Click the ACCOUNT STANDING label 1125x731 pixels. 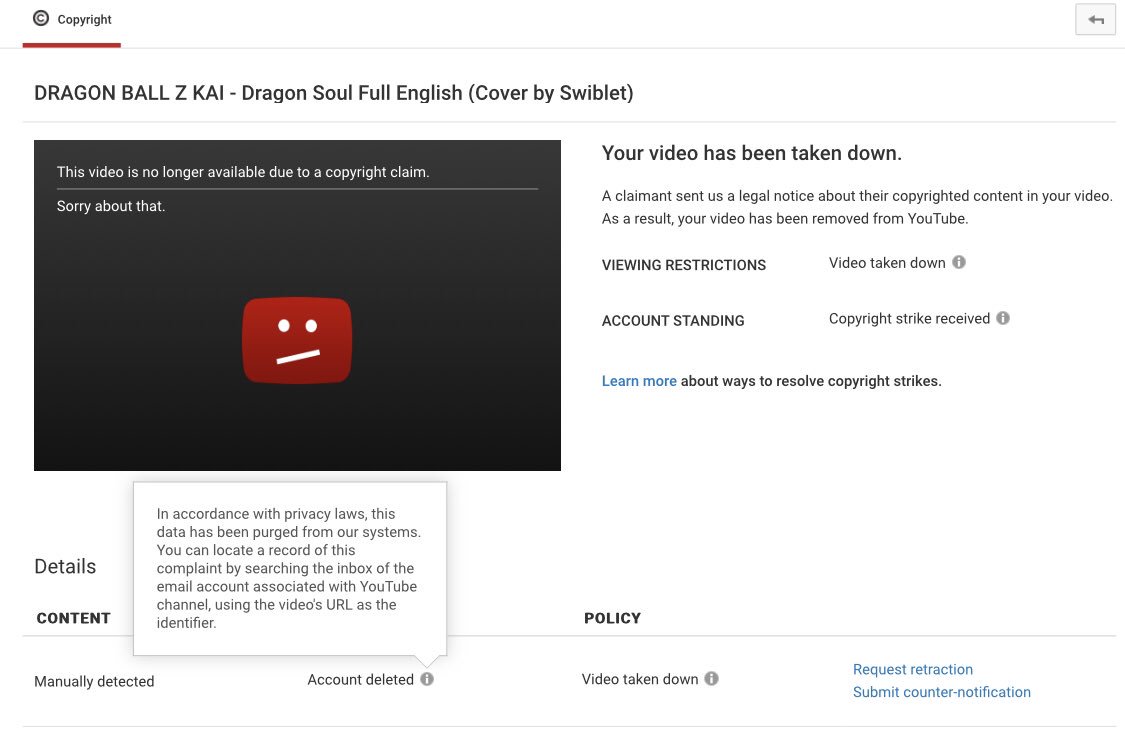[673, 321]
